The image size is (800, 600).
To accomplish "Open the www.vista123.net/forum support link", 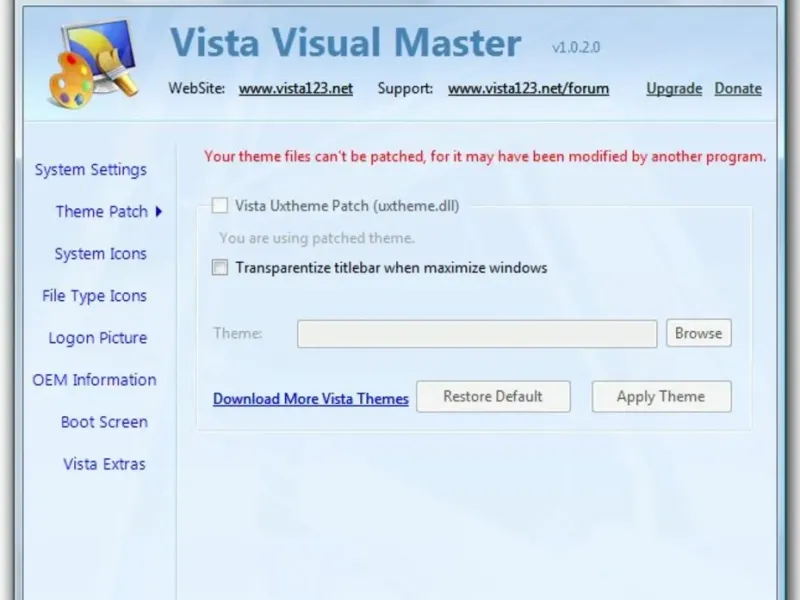I will click(x=529, y=89).
